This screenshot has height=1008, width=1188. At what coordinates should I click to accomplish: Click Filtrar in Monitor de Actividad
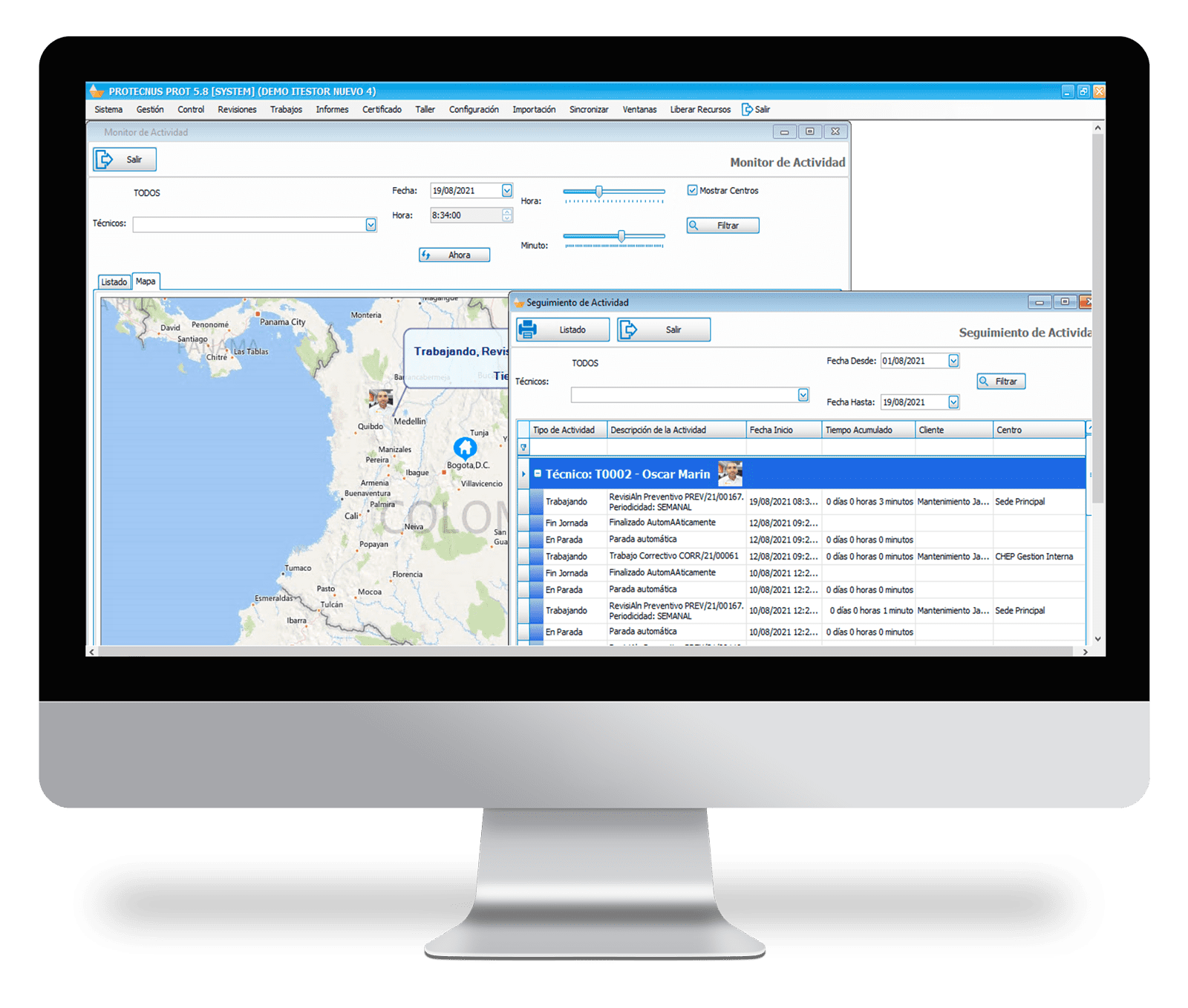point(722,226)
